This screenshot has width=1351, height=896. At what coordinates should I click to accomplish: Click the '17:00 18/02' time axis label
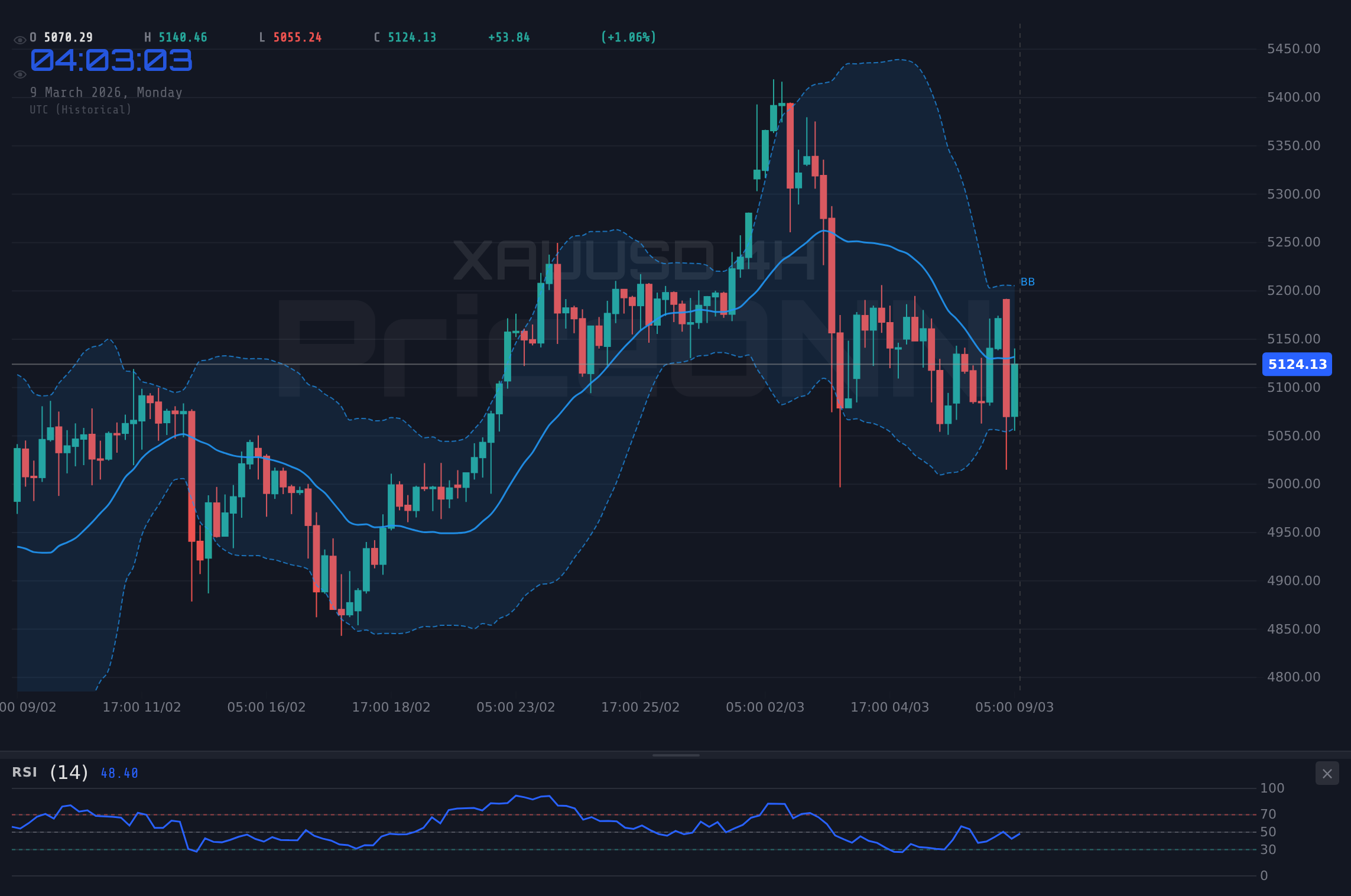pyautogui.click(x=391, y=707)
